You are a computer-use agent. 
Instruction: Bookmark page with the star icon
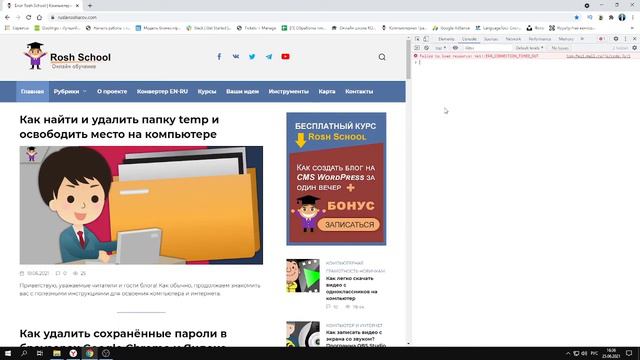[577, 18]
